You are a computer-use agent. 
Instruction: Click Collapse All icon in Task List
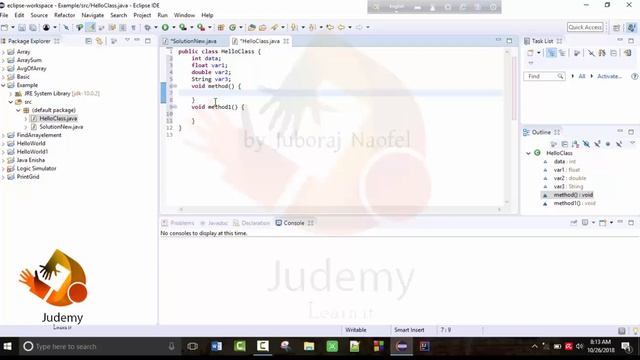[x=613, y=53]
